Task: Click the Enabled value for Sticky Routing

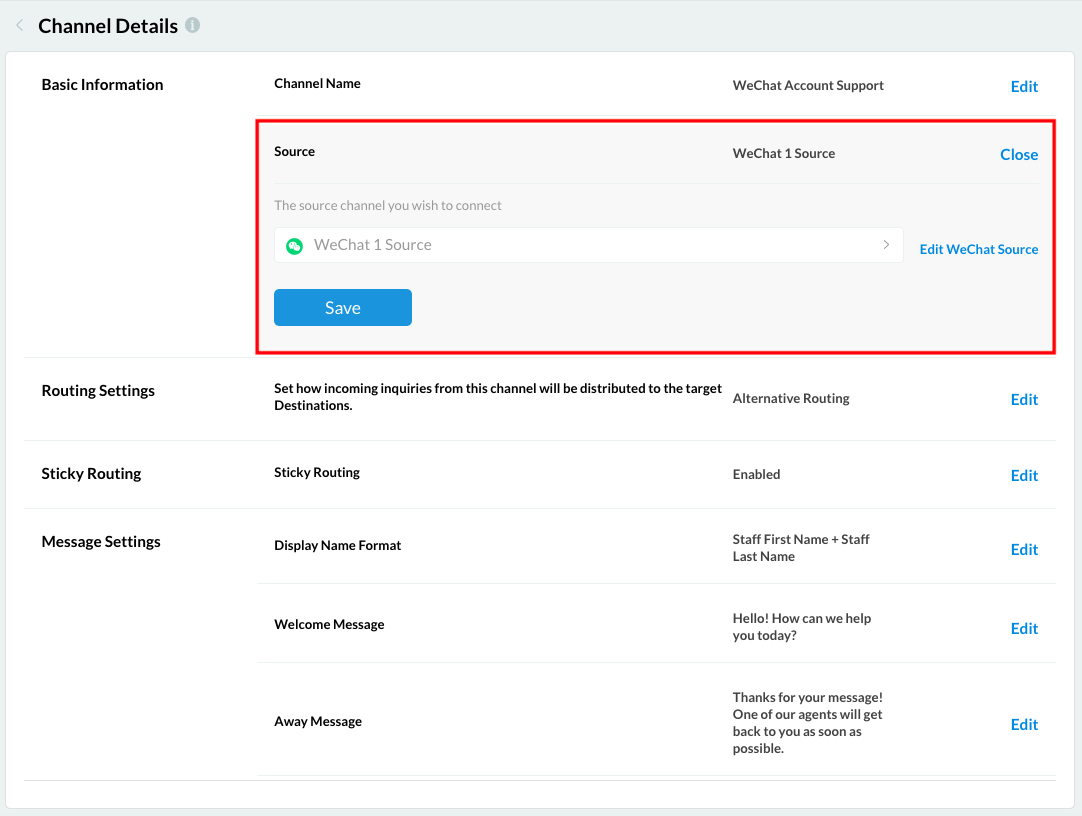Action: 756,475
